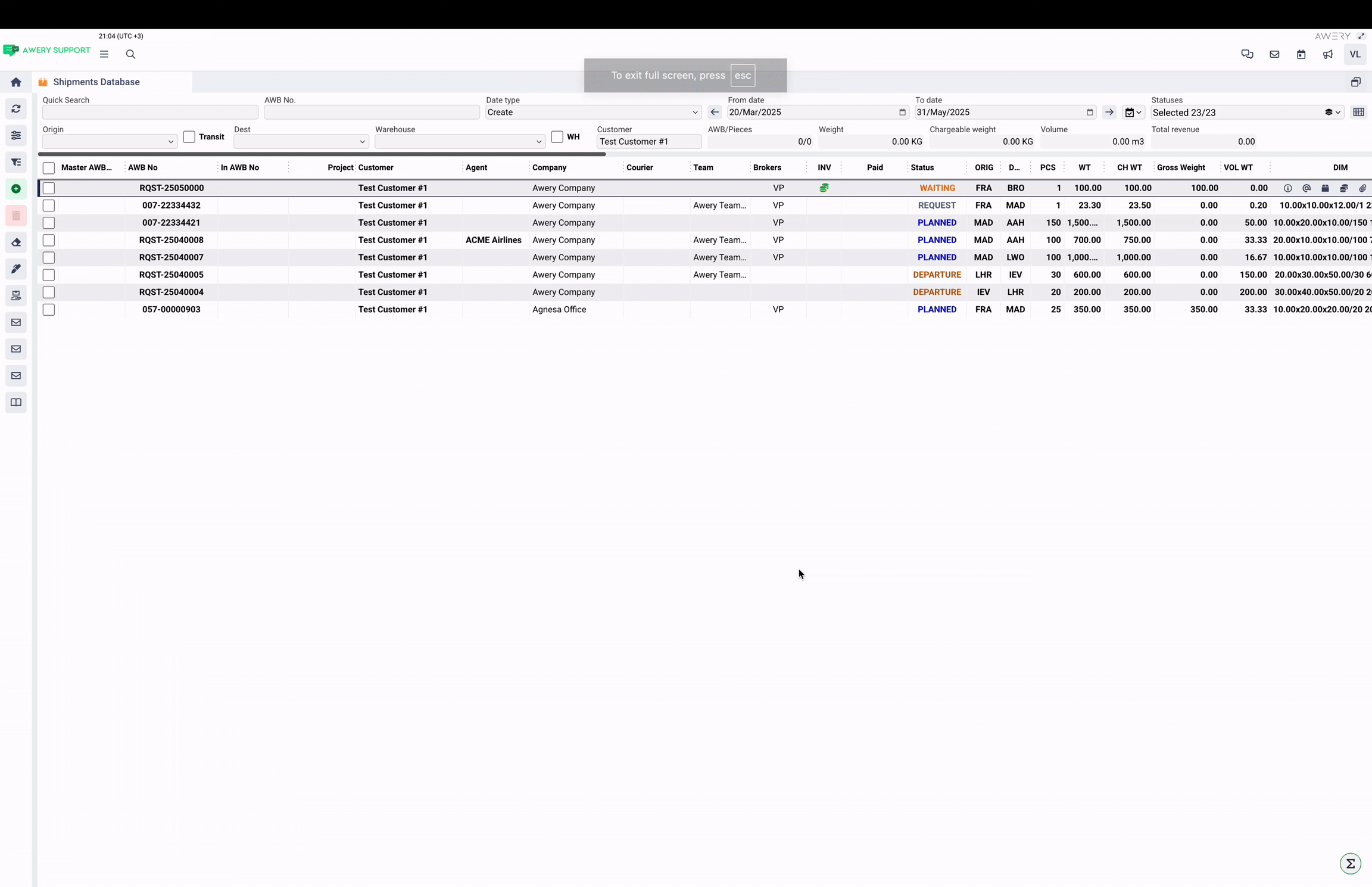Click the next date range arrow
The width and height of the screenshot is (1372, 887).
pyautogui.click(x=1109, y=112)
